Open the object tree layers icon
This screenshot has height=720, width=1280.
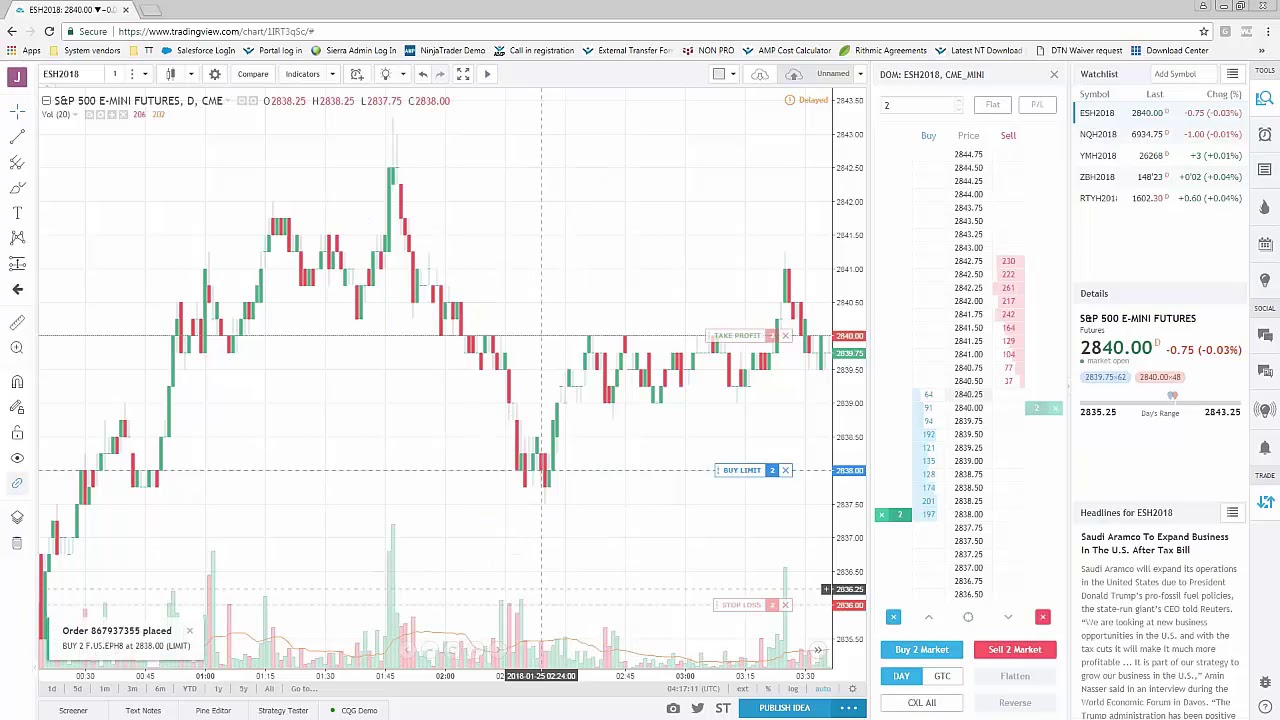point(17,517)
